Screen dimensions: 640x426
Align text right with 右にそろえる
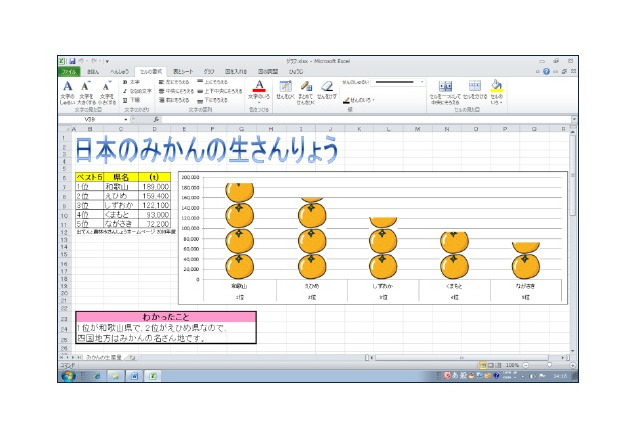point(174,100)
